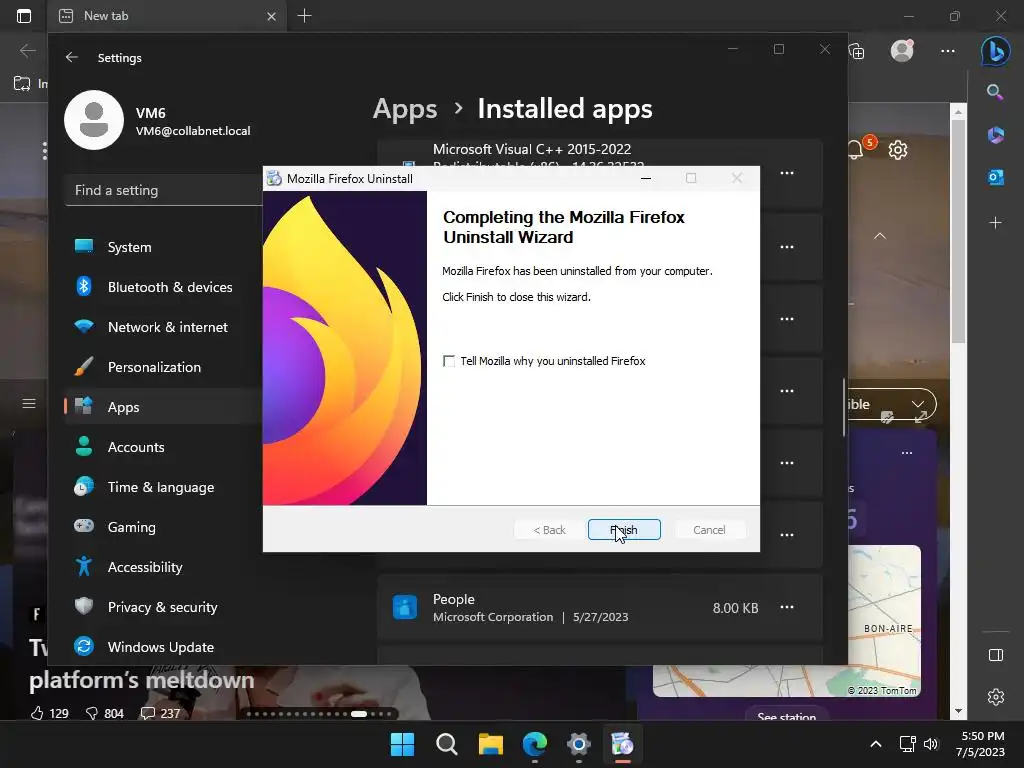Open the hamburger menu on new tab page
Image resolution: width=1024 pixels, height=768 pixels.
(x=29, y=404)
